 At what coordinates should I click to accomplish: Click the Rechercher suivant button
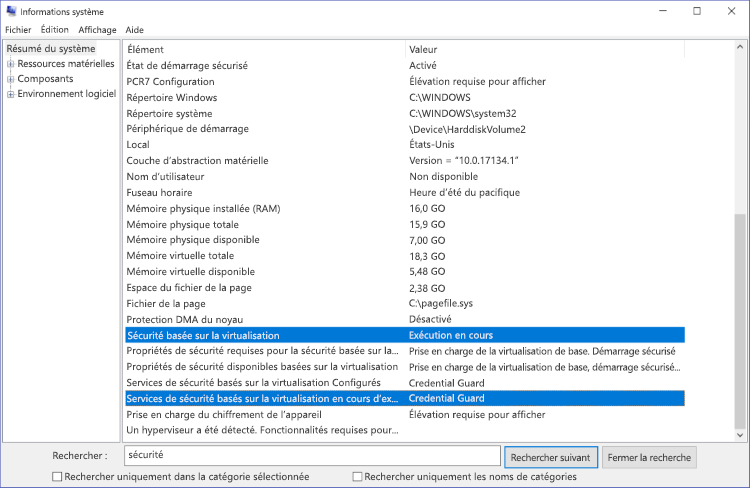tap(551, 457)
